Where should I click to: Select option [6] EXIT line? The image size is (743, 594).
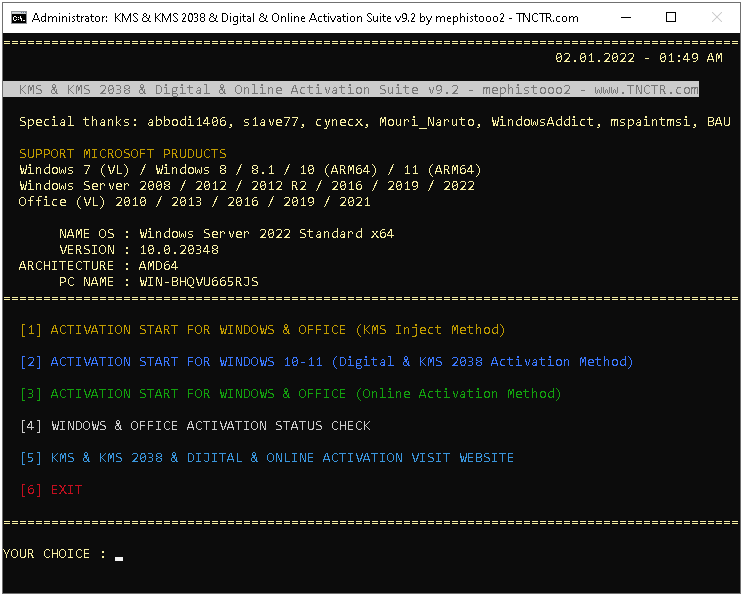tap(51, 490)
